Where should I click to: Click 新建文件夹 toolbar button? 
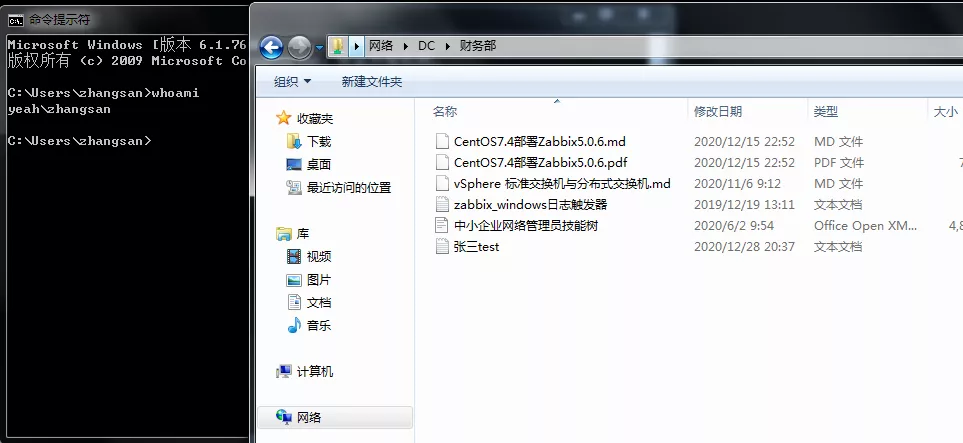pyautogui.click(x=371, y=81)
